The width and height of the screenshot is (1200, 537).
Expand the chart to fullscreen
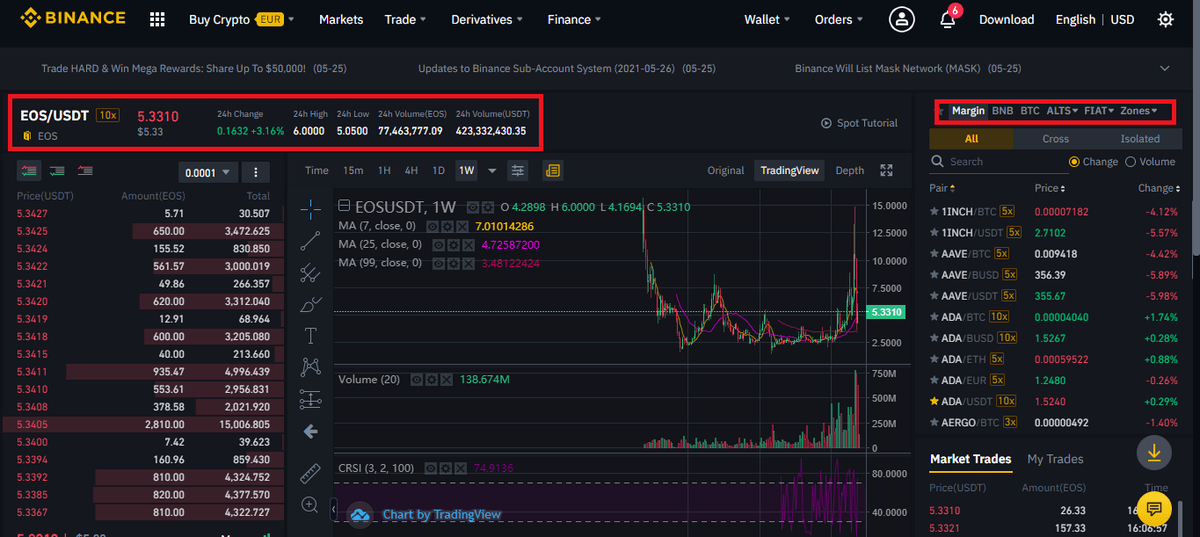pyautogui.click(x=886, y=171)
